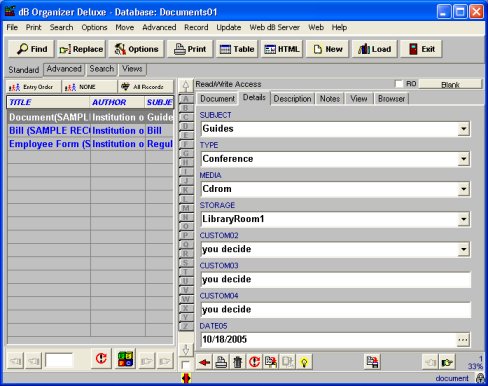Viewport: 488px width, 386px height.
Task: Click the up arrow above the alphabet strip
Action: [186, 86]
